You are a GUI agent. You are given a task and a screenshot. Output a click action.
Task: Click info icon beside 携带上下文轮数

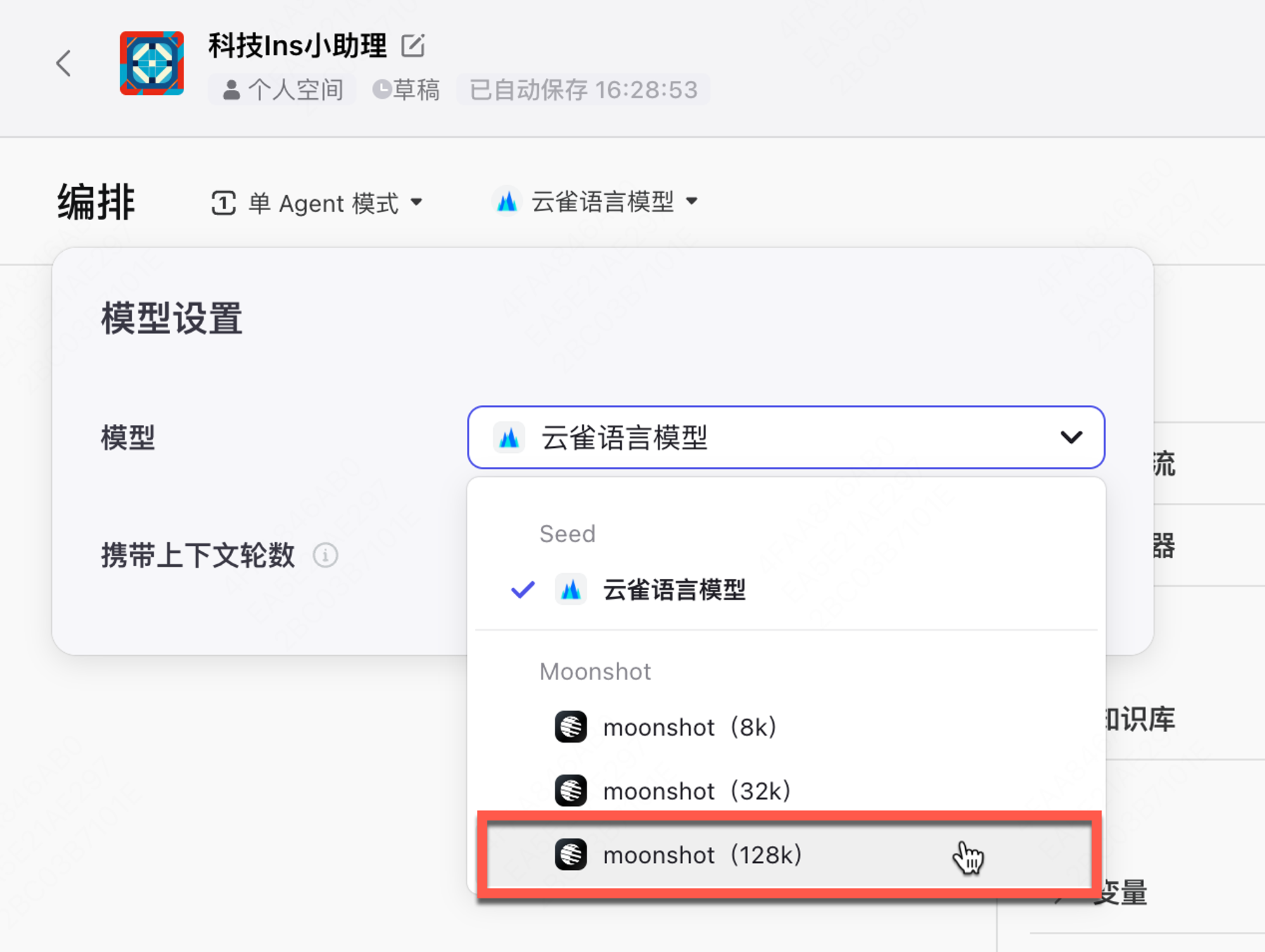click(x=325, y=555)
